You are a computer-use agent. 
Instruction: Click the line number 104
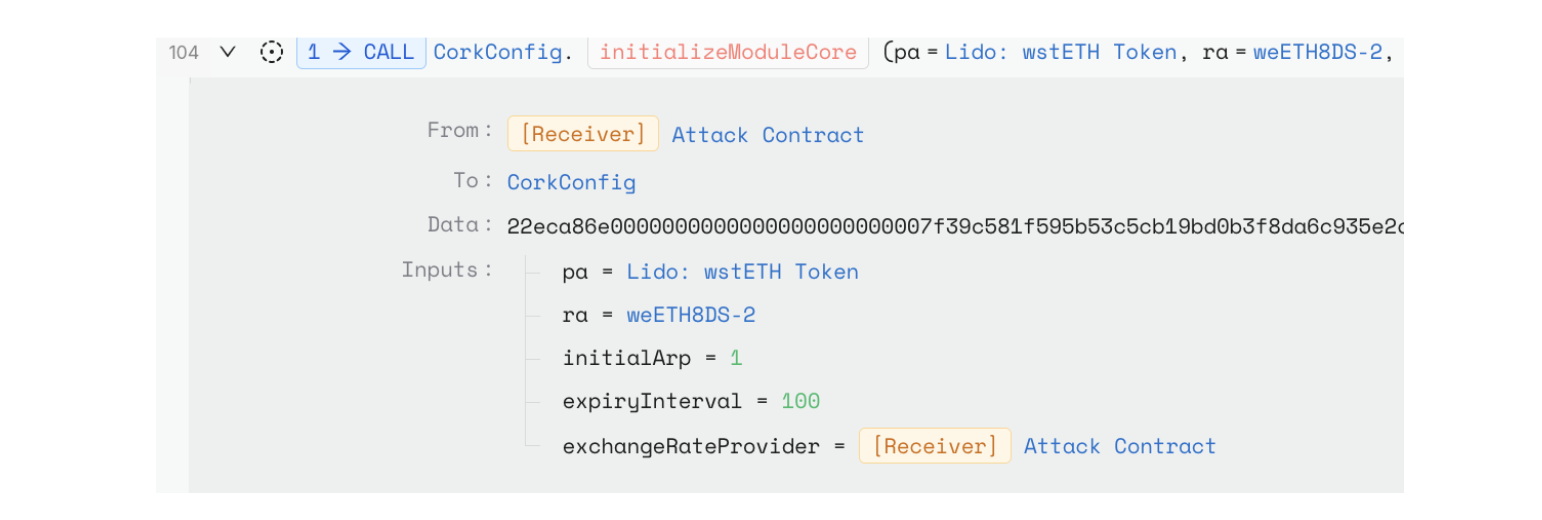click(x=184, y=52)
